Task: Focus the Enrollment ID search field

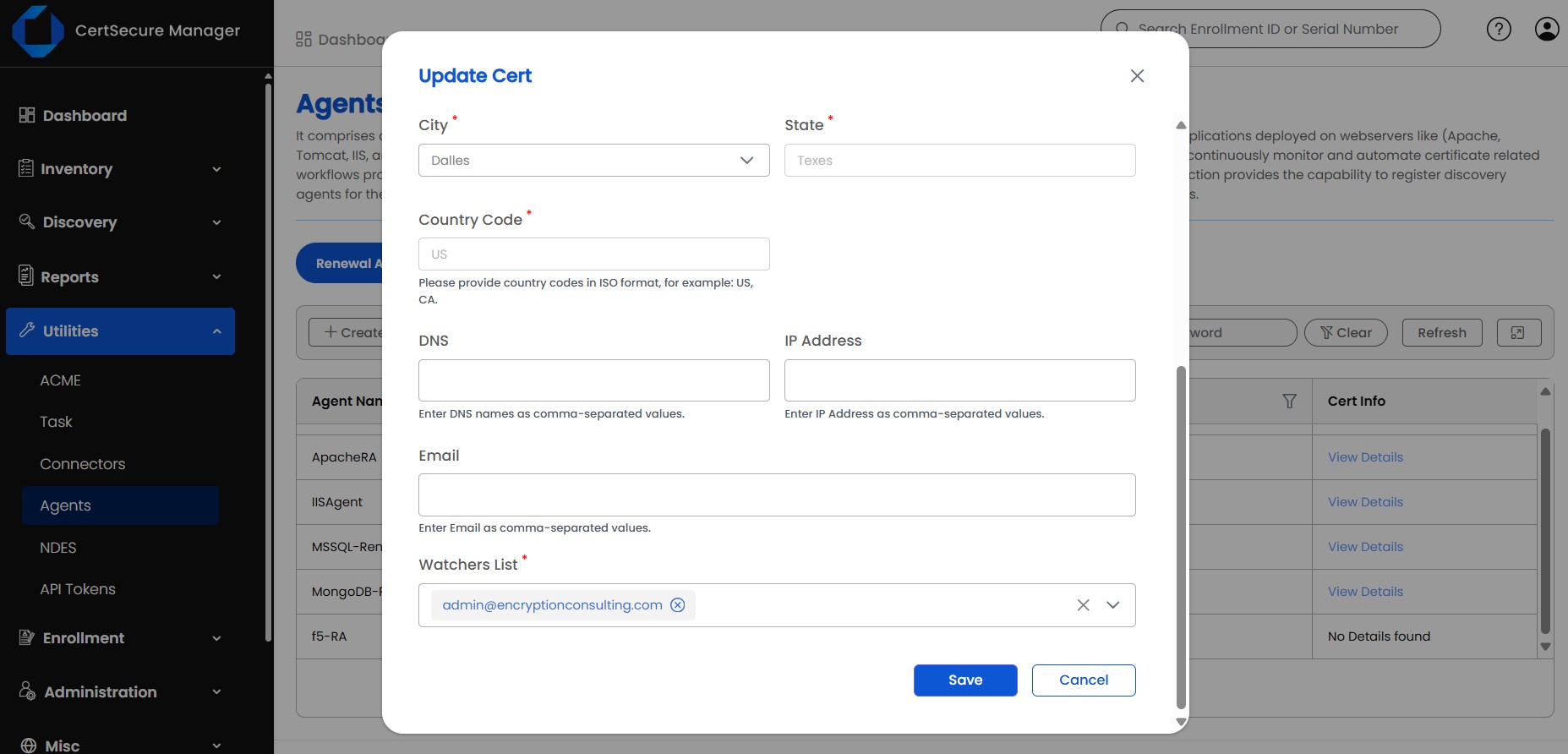Action: (x=1270, y=29)
